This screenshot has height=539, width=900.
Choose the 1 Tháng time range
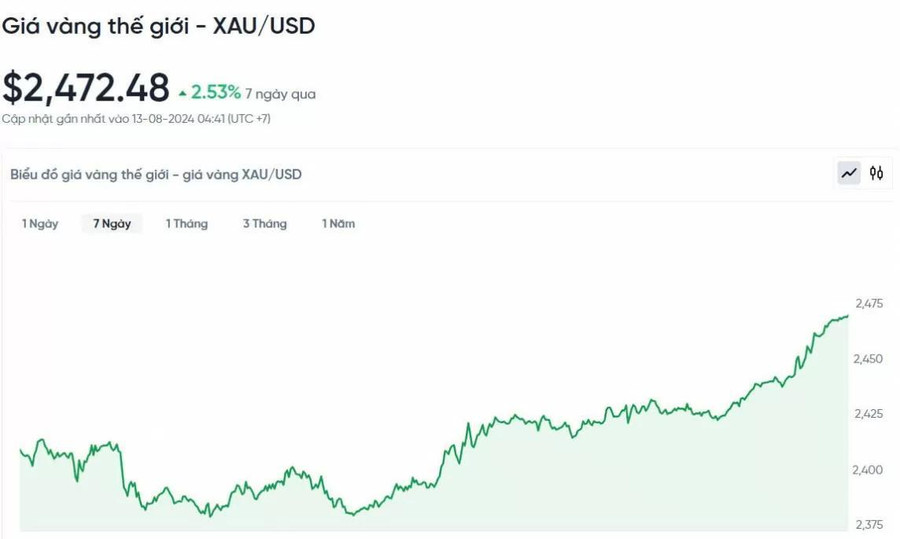(187, 223)
